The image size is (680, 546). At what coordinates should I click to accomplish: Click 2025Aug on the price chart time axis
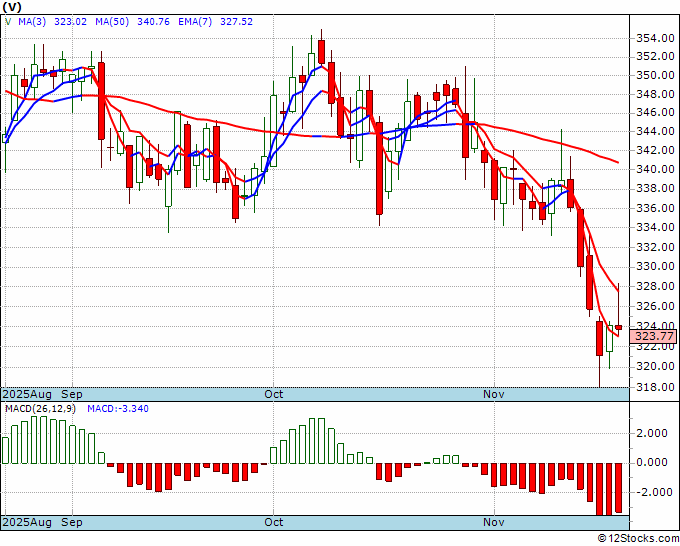click(x=27, y=395)
